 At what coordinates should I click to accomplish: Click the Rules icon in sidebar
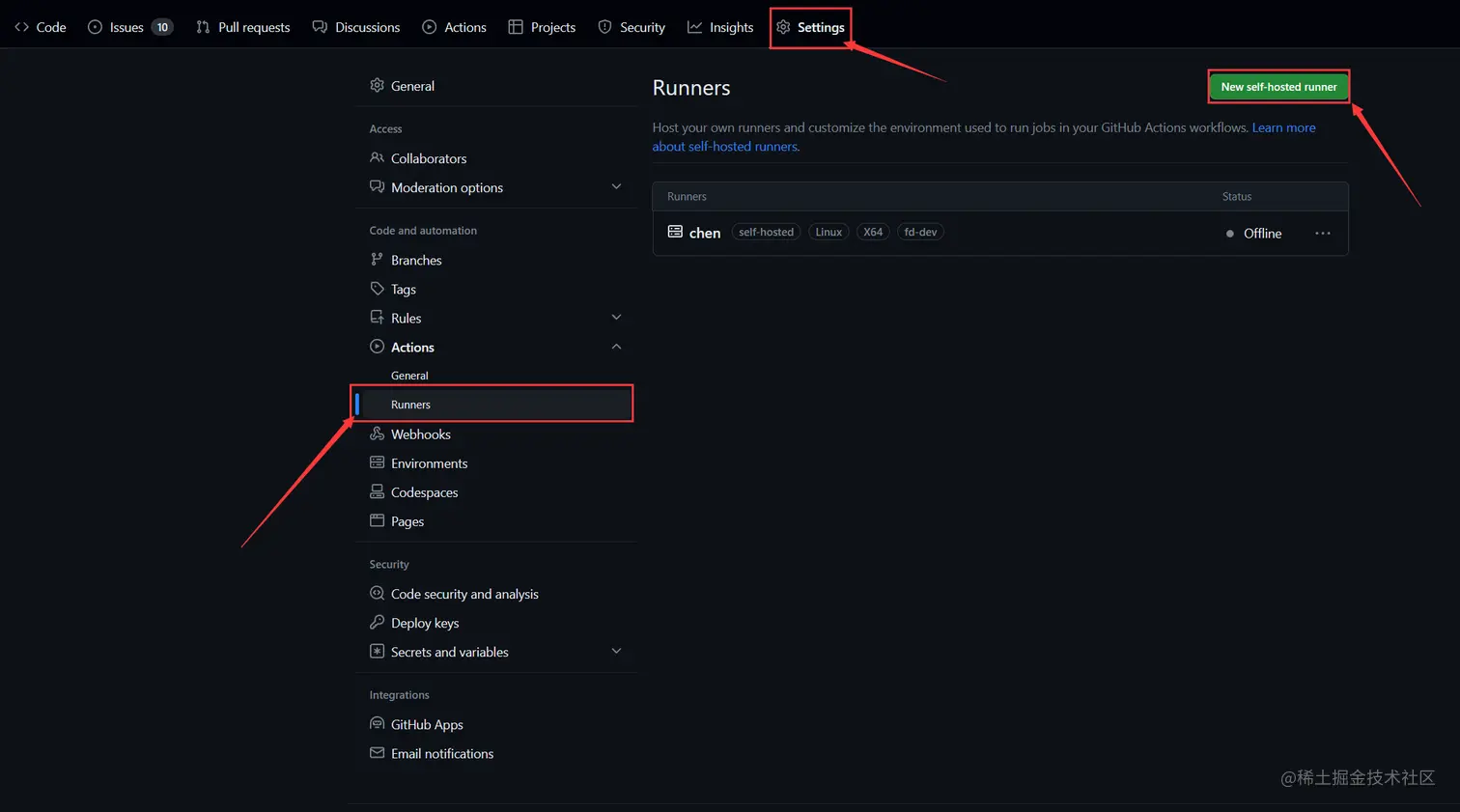(x=377, y=317)
